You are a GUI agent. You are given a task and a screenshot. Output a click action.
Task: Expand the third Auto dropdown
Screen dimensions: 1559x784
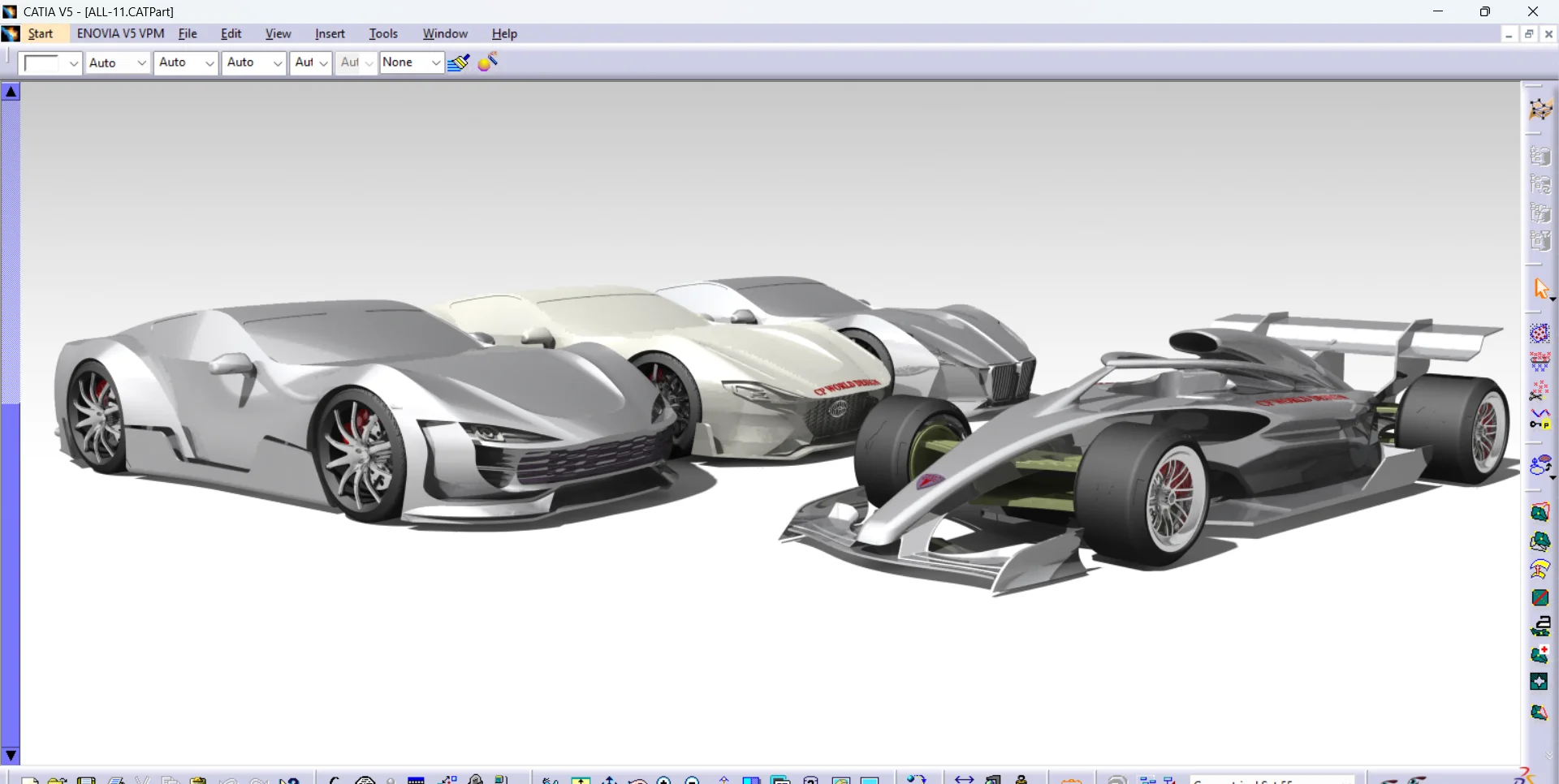(x=277, y=62)
